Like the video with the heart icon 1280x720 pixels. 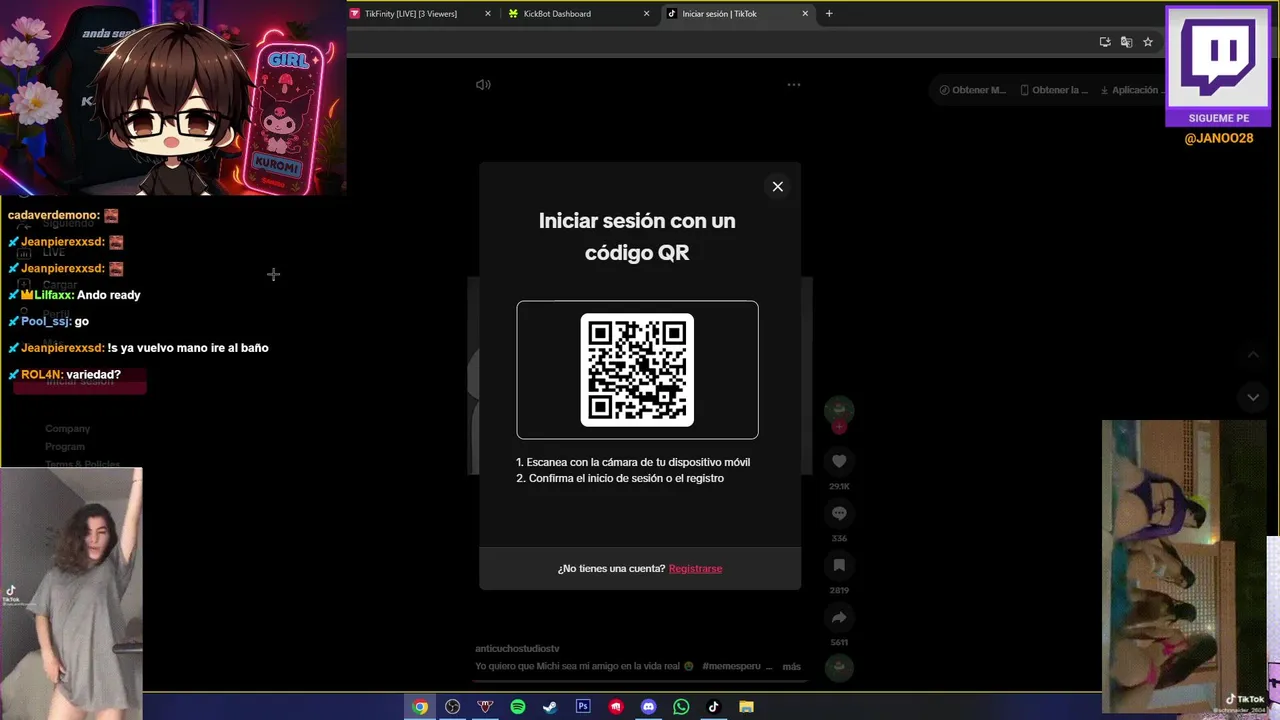tap(839, 461)
